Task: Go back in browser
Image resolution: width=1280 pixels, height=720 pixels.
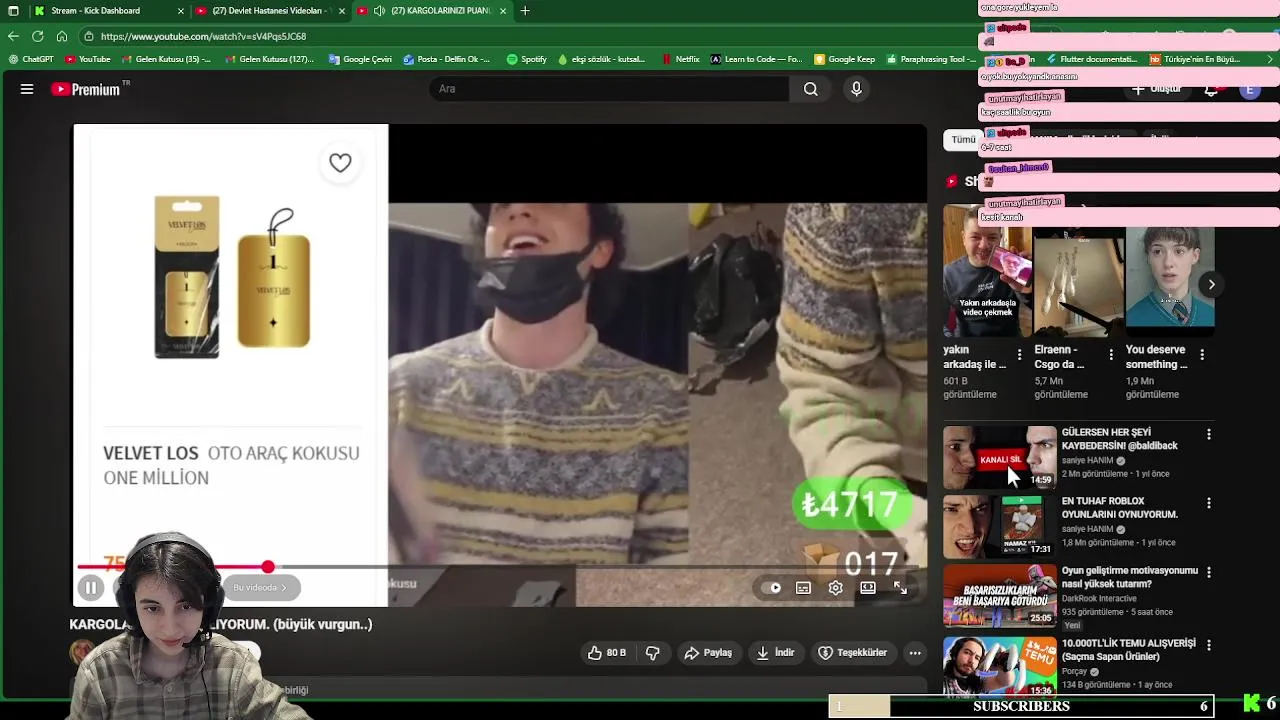Action: [x=13, y=36]
